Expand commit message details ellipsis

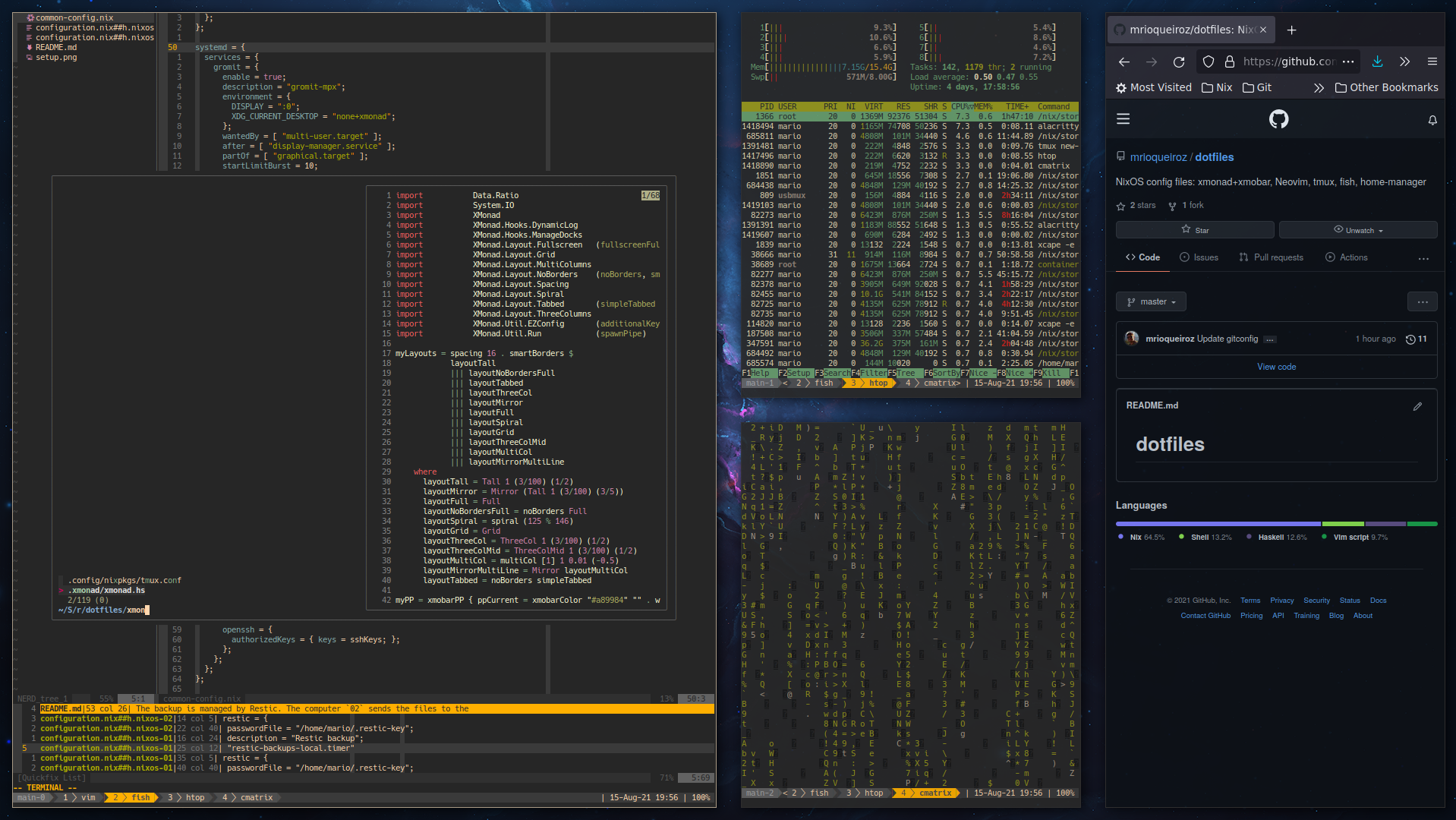point(1271,339)
